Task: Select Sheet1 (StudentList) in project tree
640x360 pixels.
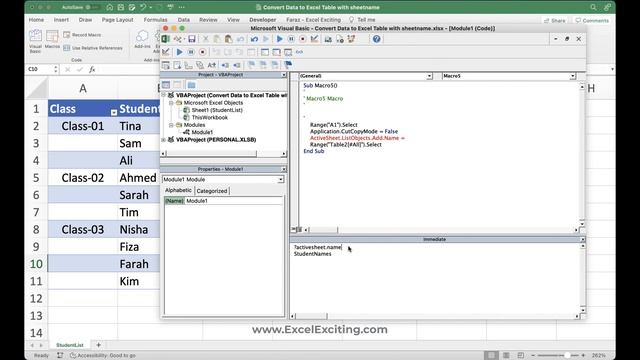Action: click(217, 110)
